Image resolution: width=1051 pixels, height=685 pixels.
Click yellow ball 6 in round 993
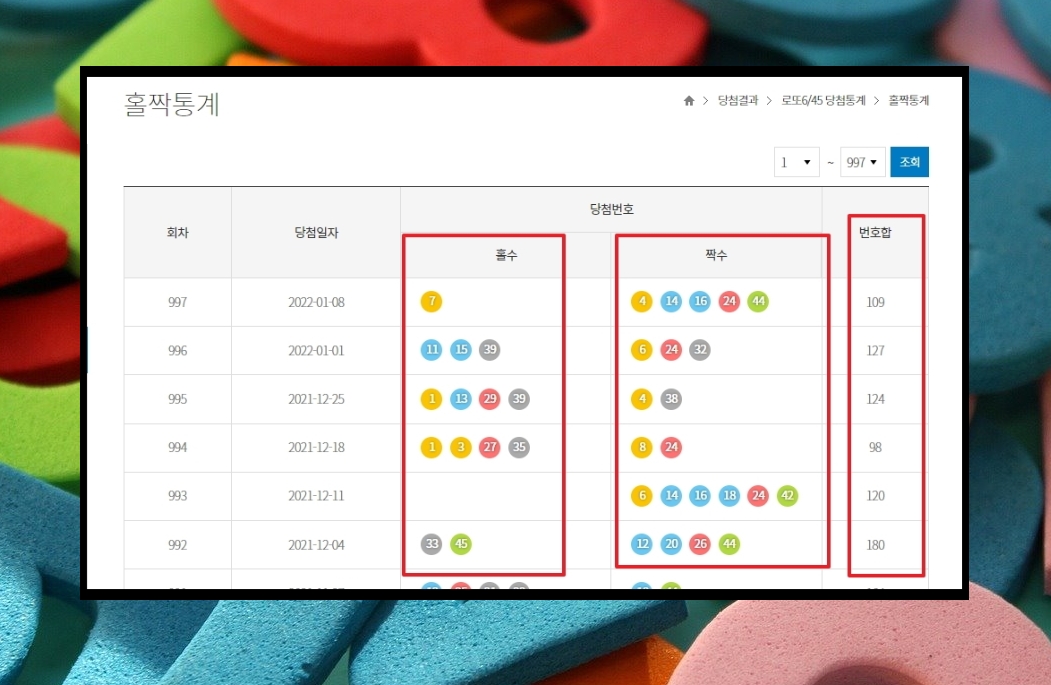click(x=642, y=496)
